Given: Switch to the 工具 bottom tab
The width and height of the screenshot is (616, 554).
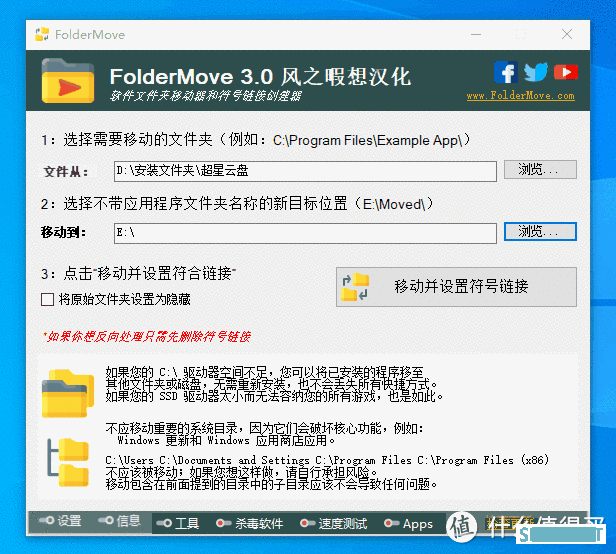Looking at the screenshot, I should [x=178, y=523].
